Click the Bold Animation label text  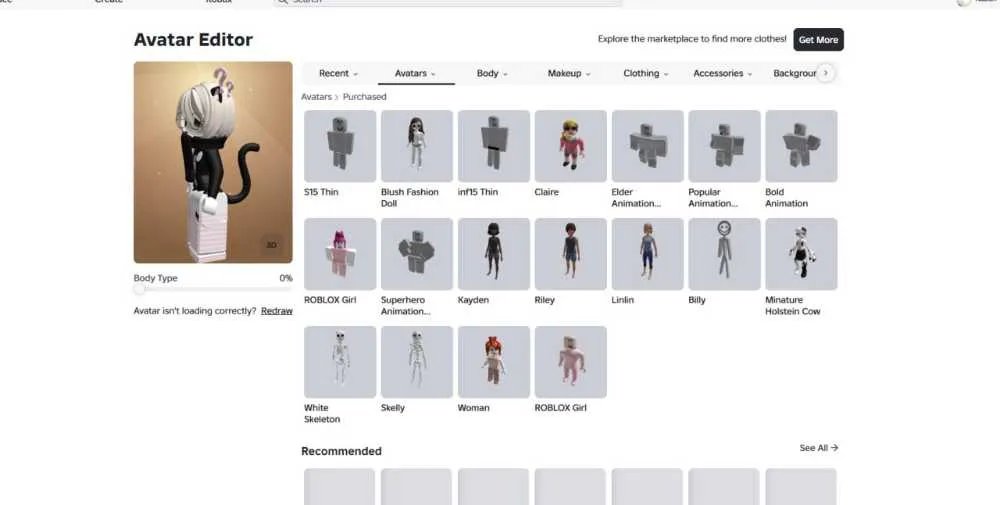[x=786, y=198]
